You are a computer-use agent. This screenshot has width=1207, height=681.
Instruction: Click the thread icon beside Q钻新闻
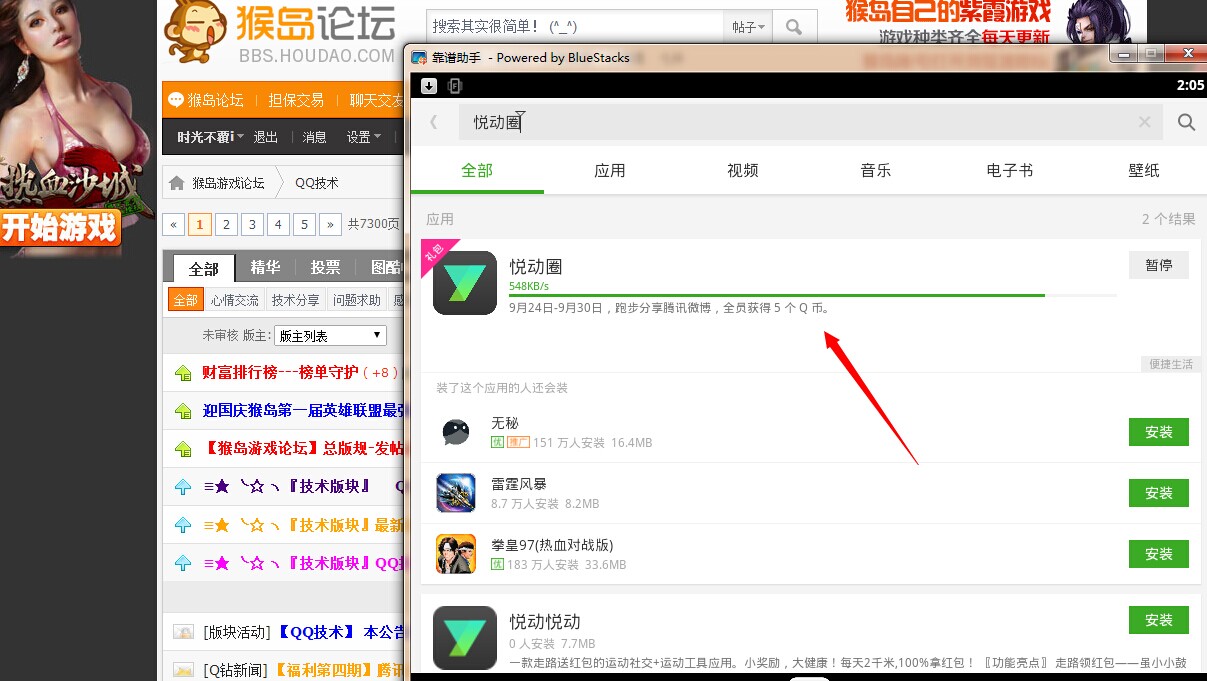[183, 670]
